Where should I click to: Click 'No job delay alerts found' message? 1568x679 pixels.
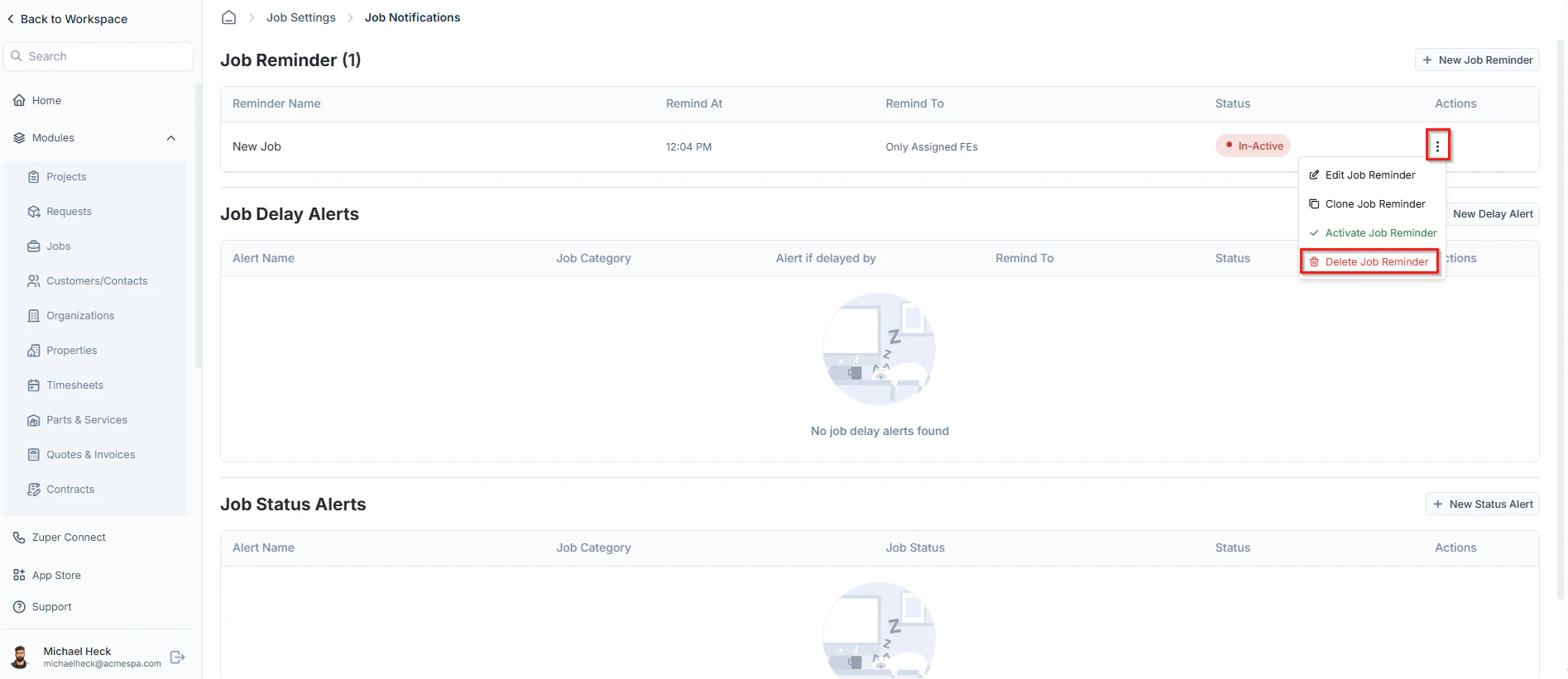(880, 431)
